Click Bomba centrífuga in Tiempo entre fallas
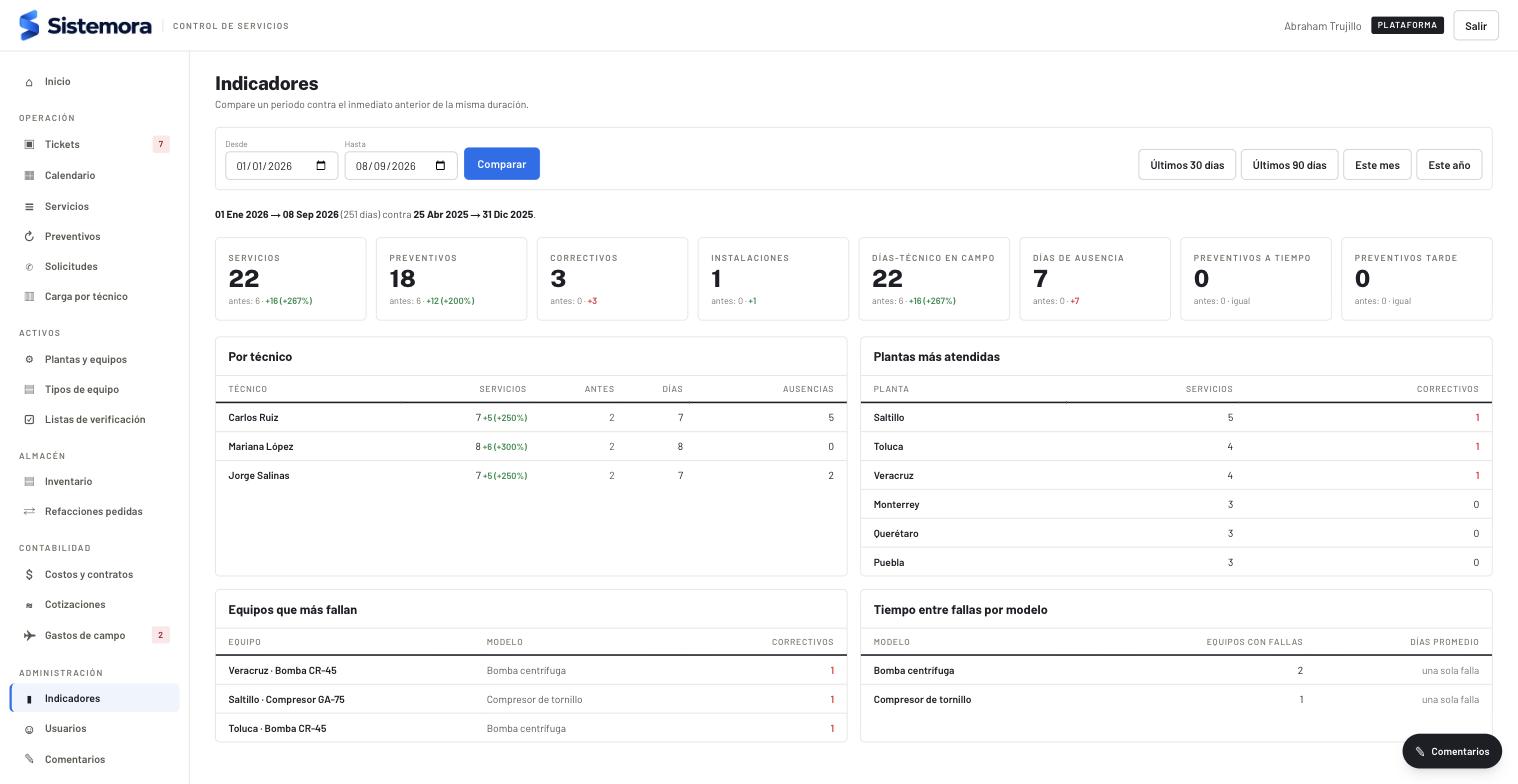This screenshot has width=1518, height=784. pyautogui.click(x=914, y=671)
